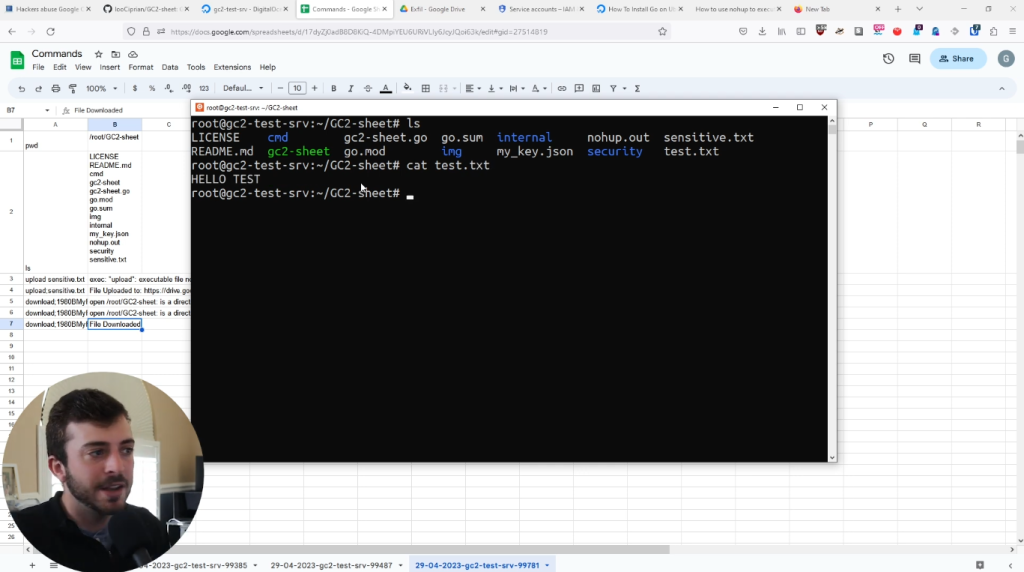Open the Extensions menu
The width and height of the screenshot is (1024, 572).
click(x=232, y=67)
